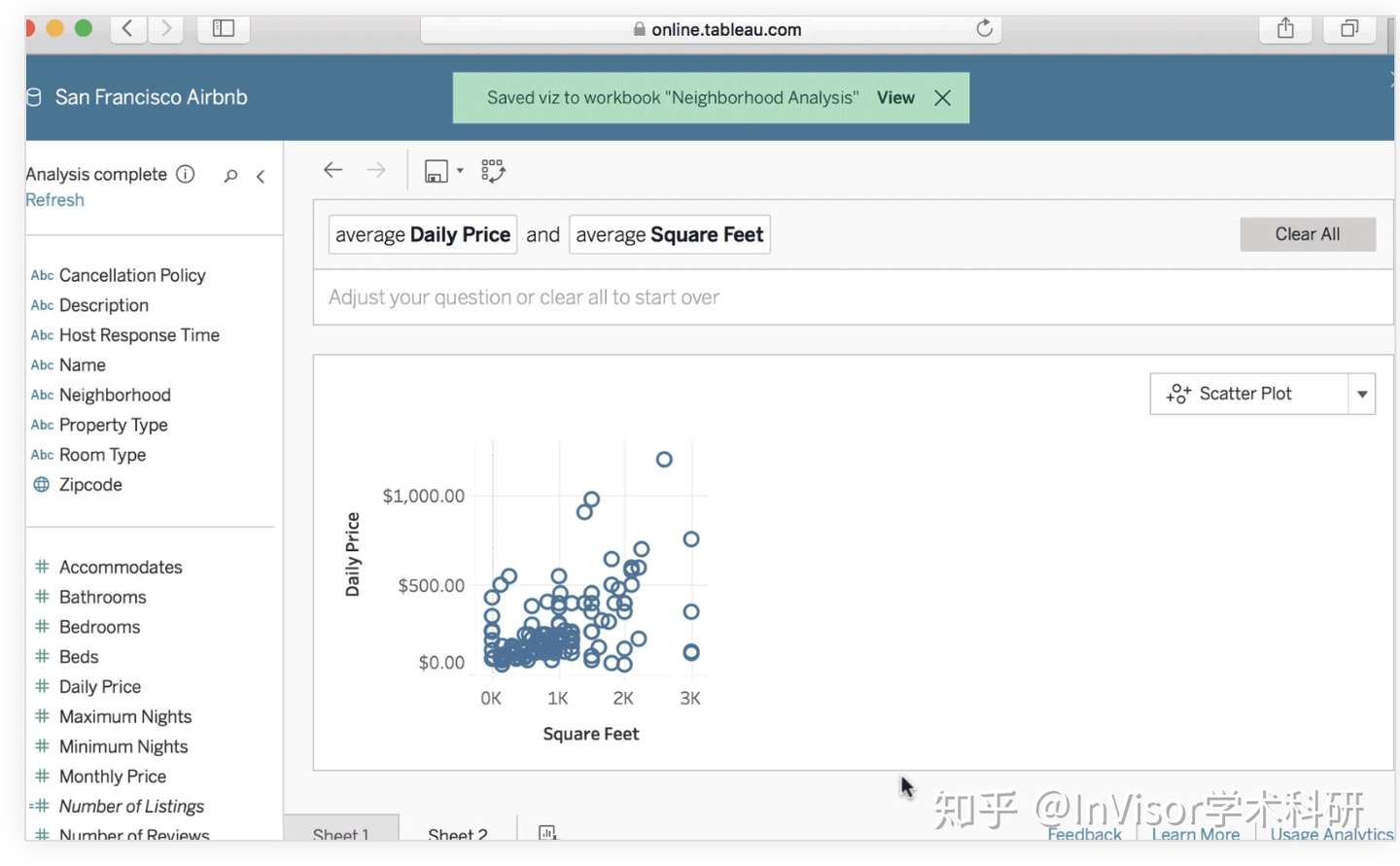Select the Name field
The image size is (1400, 866).
coord(83,365)
